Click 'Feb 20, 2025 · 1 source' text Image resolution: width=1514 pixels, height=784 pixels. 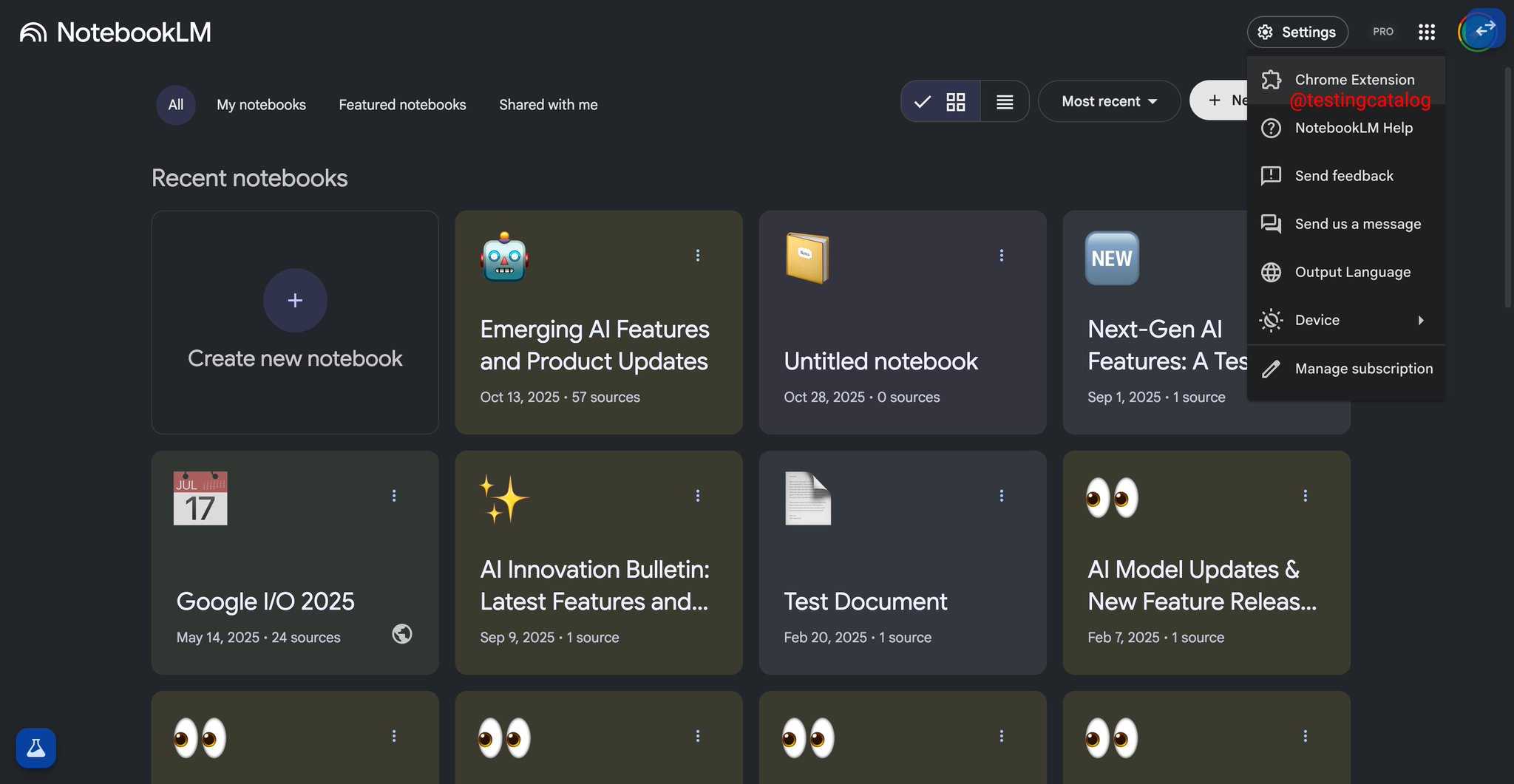pos(858,638)
